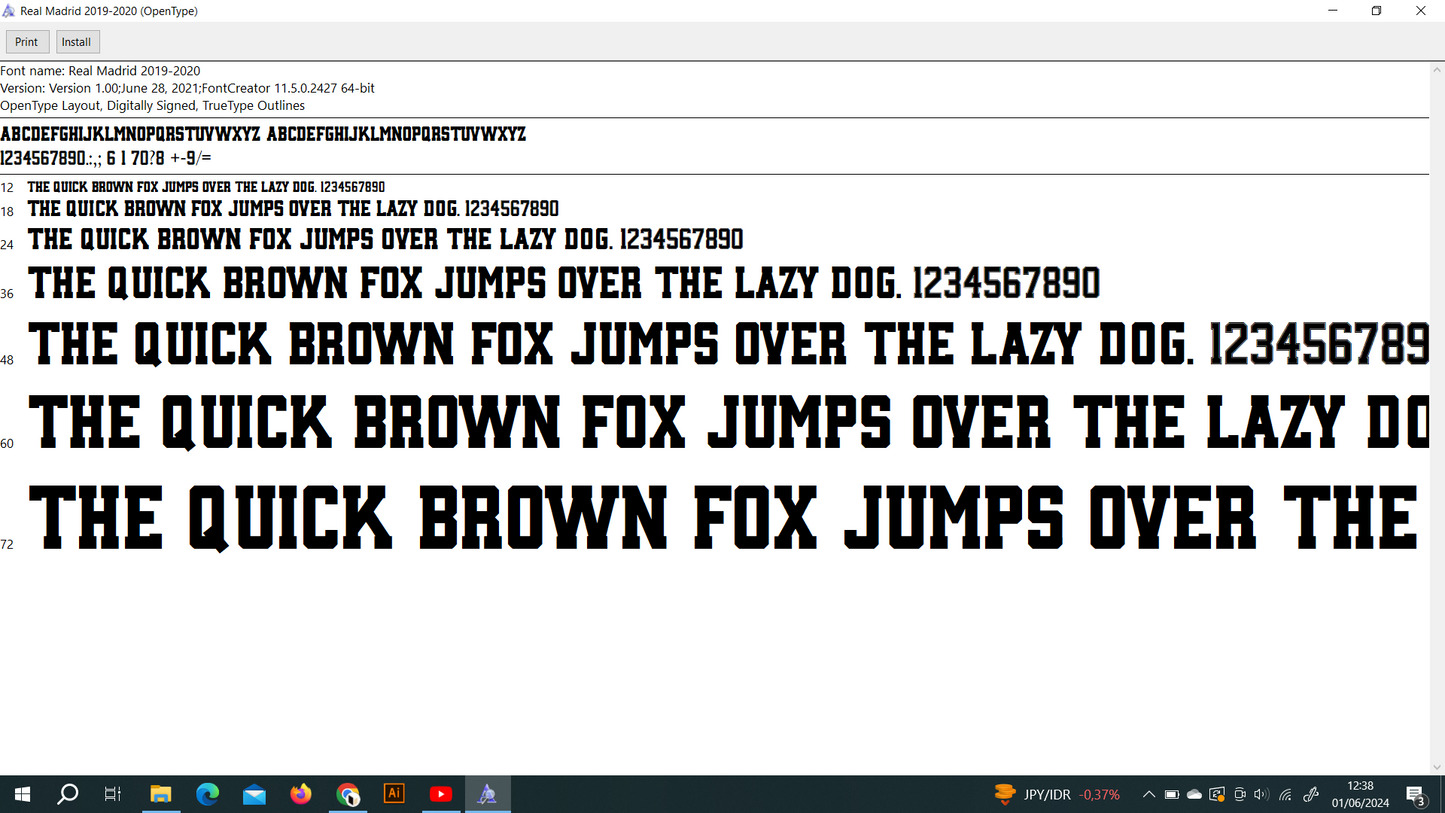This screenshot has width=1445, height=813.
Task: Click the 12-point sample text line
Action: 206,187
